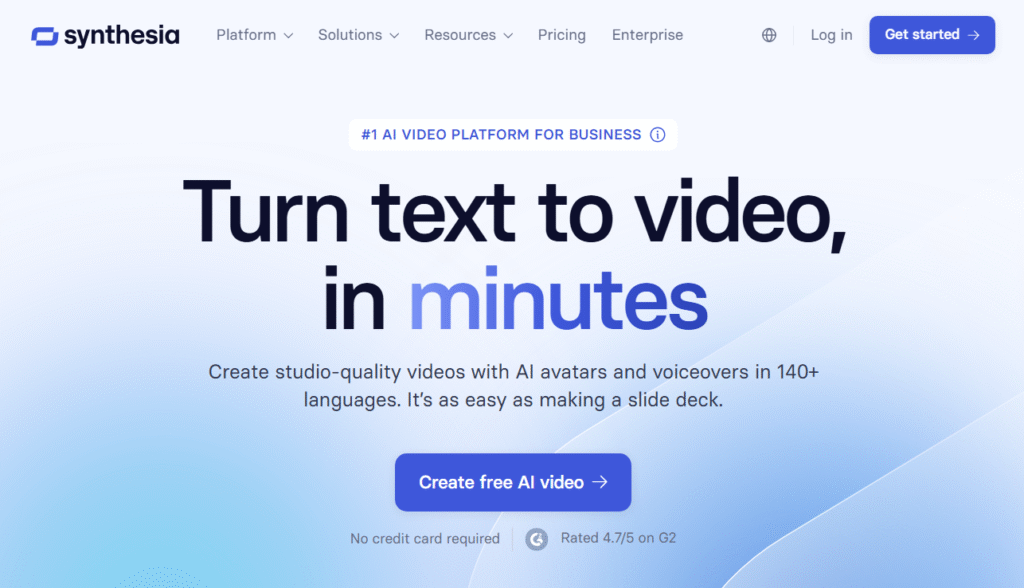Click the Log in link

831,35
